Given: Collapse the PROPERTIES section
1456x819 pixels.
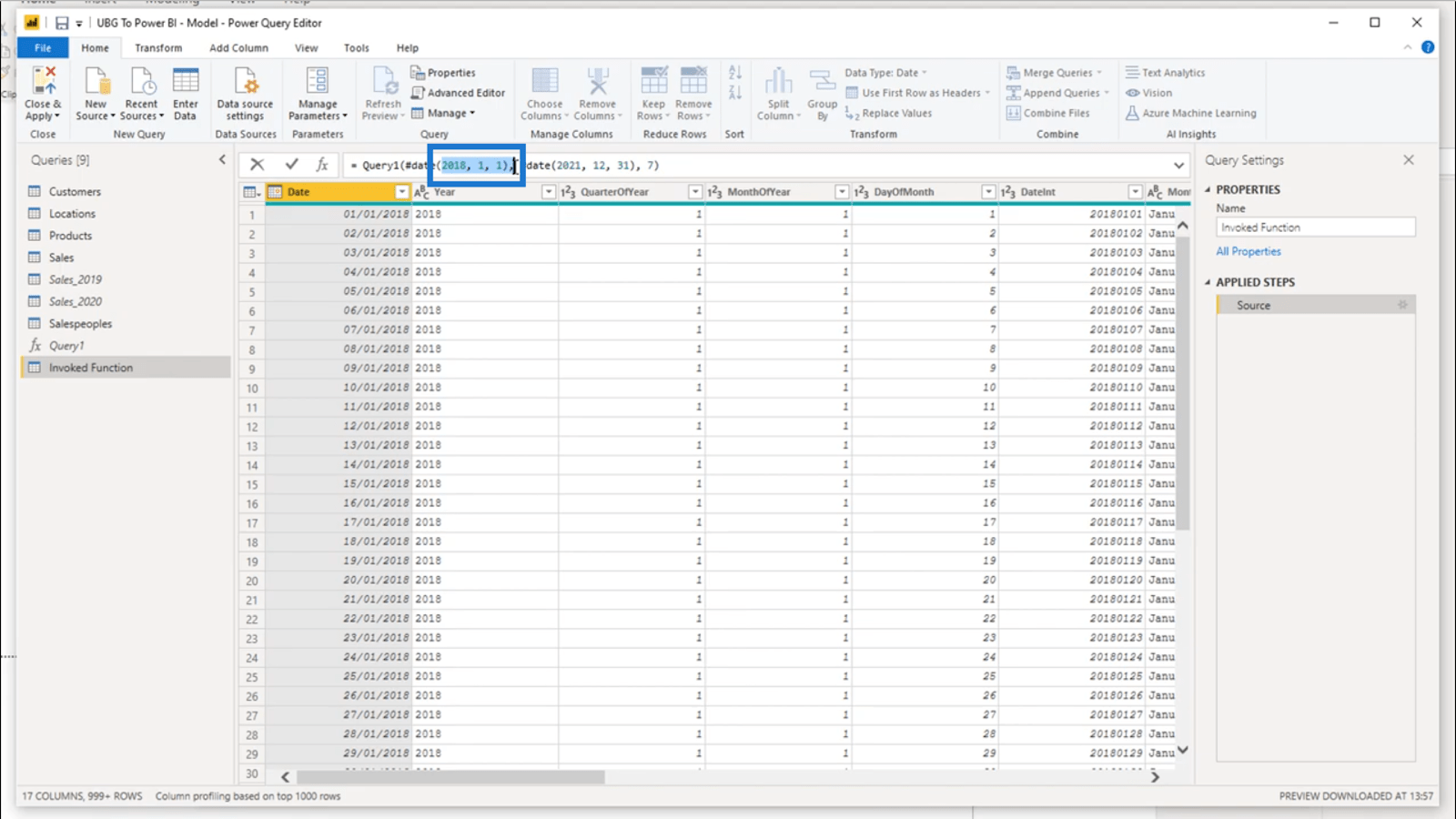Looking at the screenshot, I should tap(1208, 189).
